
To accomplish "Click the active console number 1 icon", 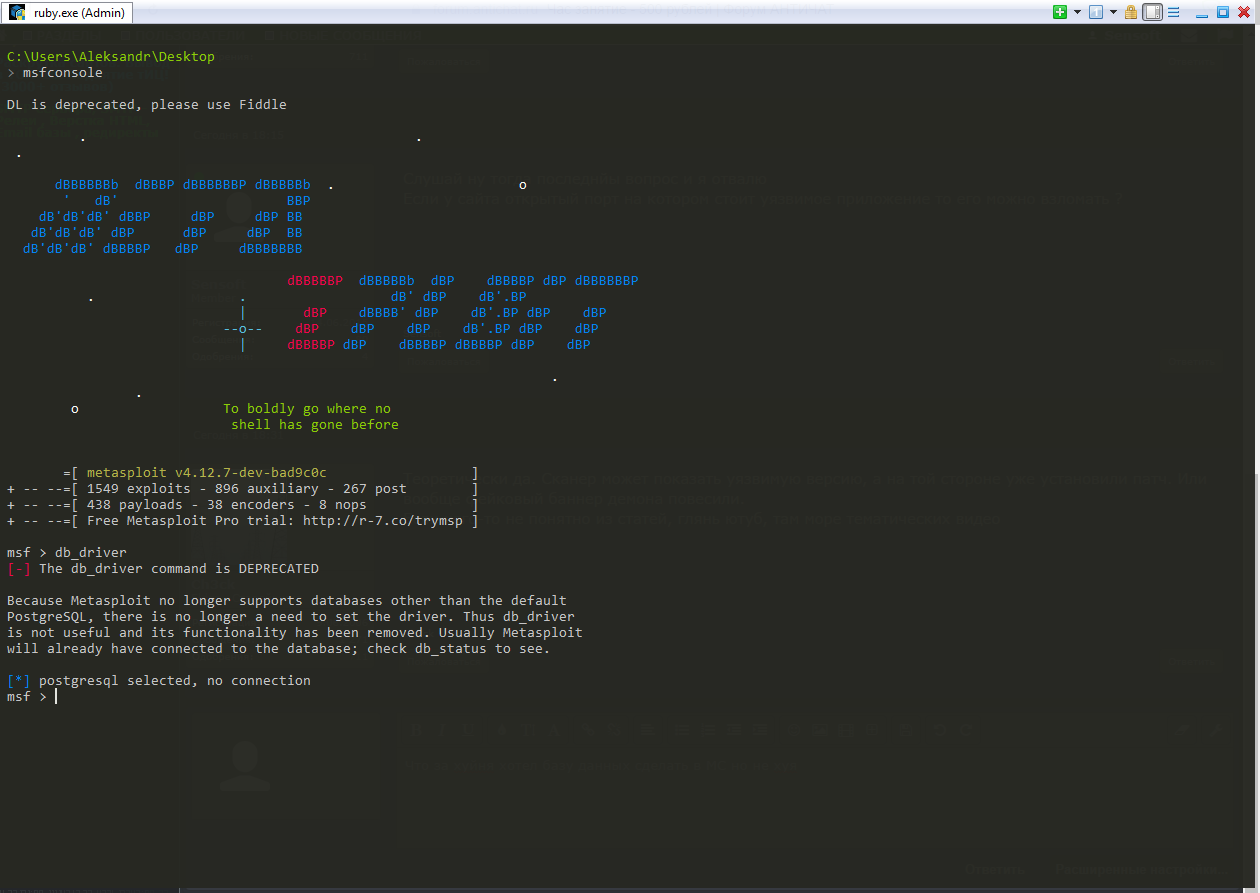I will [x=1096, y=12].
